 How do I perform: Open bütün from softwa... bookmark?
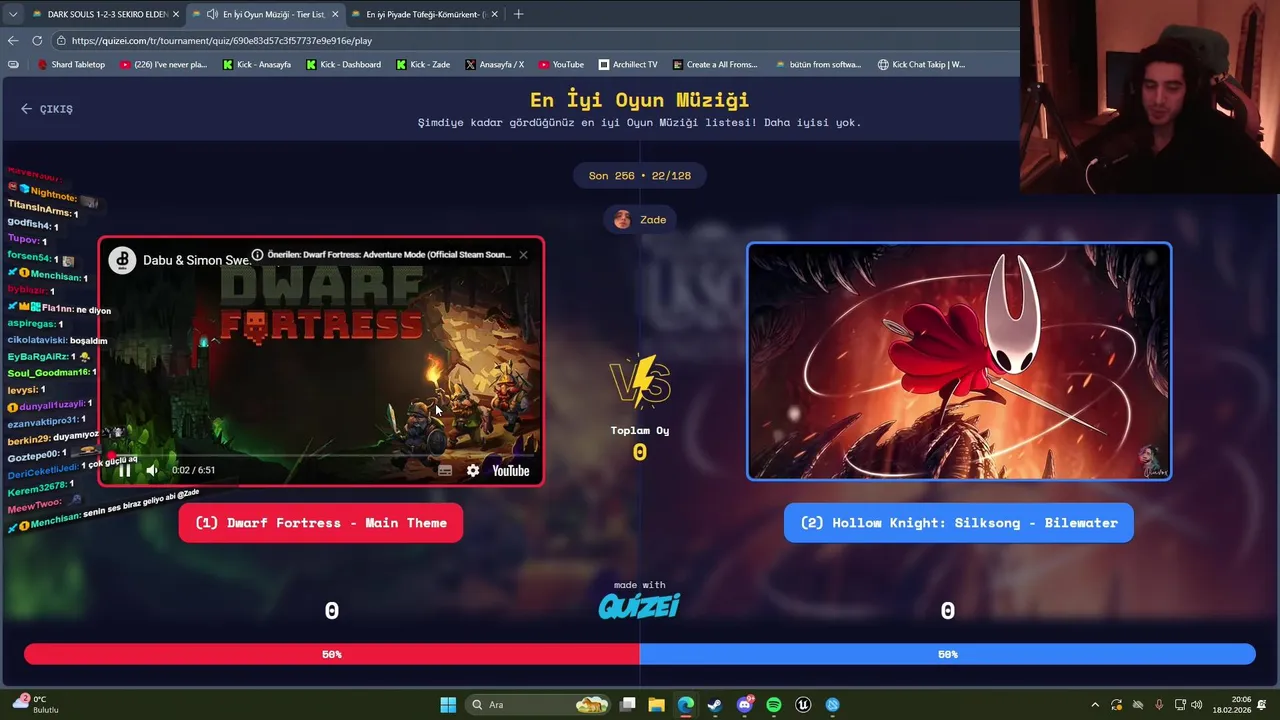click(x=818, y=65)
